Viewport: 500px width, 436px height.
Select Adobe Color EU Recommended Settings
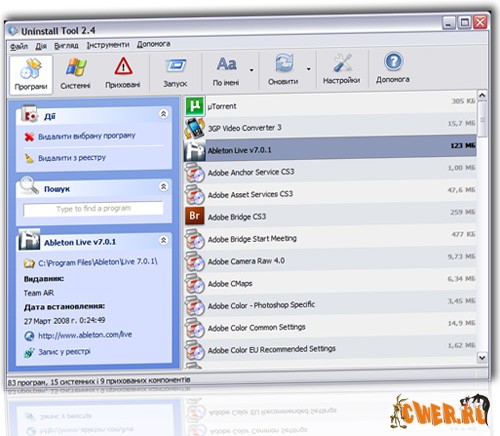tap(330, 349)
